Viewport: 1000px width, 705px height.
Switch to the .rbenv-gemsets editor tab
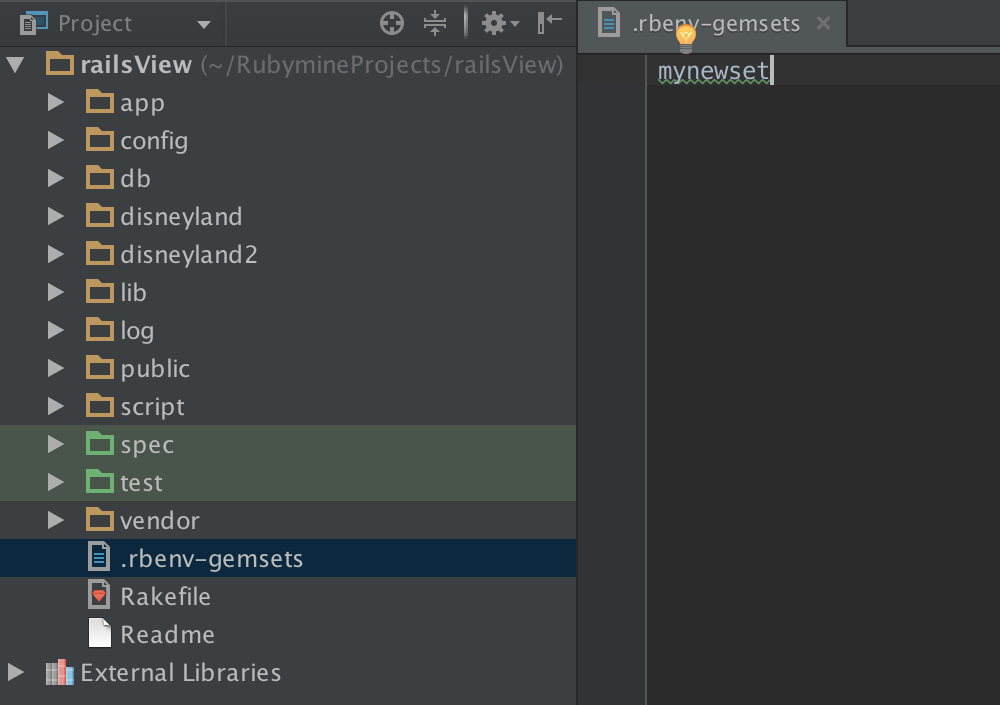[712, 24]
